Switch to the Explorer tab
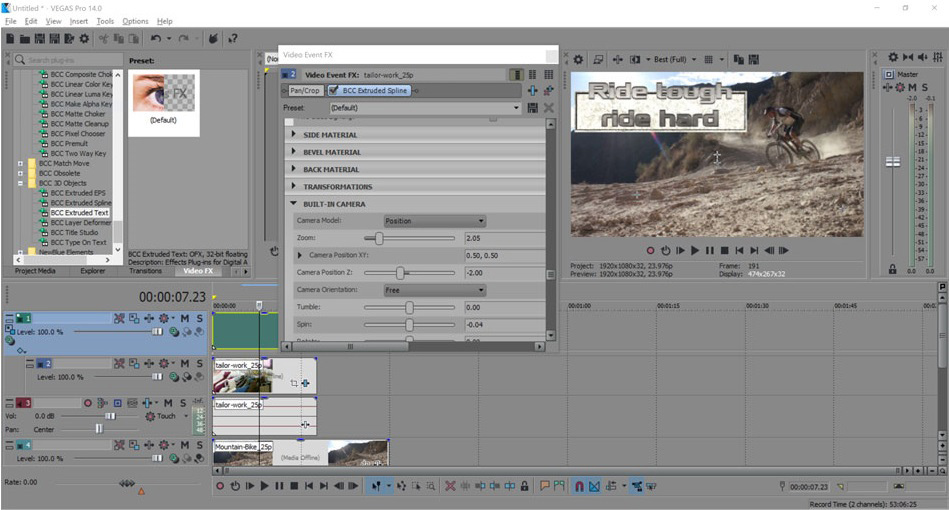Image resolution: width=949 pixels, height=510 pixels. tap(93, 271)
